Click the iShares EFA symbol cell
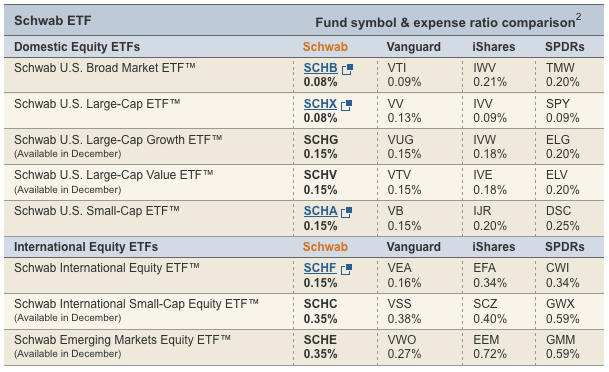Image resolution: width=609 pixels, height=372 pixels. click(484, 268)
